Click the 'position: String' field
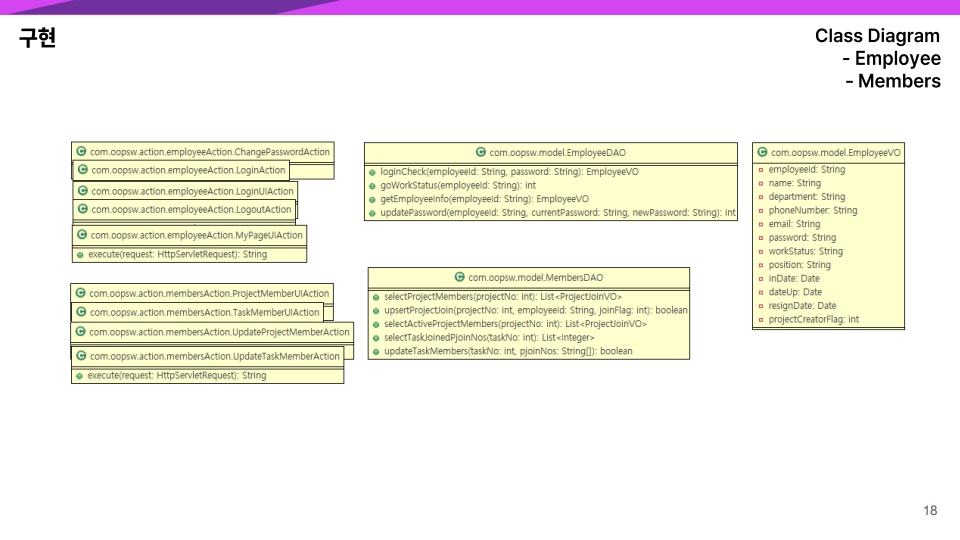Image resolution: width=960 pixels, height=540 pixels. click(x=800, y=265)
